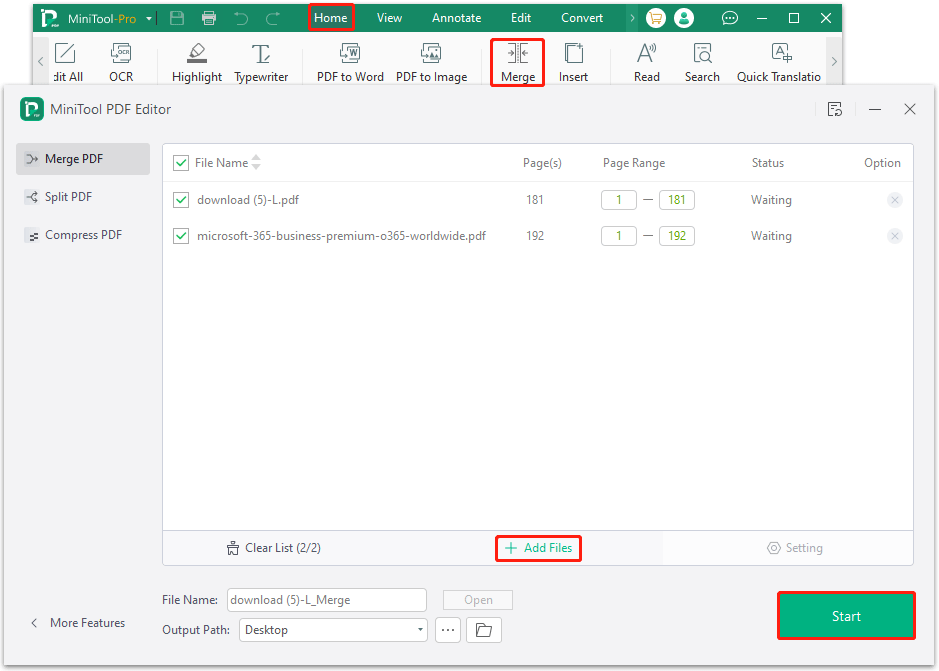
Task: Click the Redo arrow icon
Action: [273, 19]
